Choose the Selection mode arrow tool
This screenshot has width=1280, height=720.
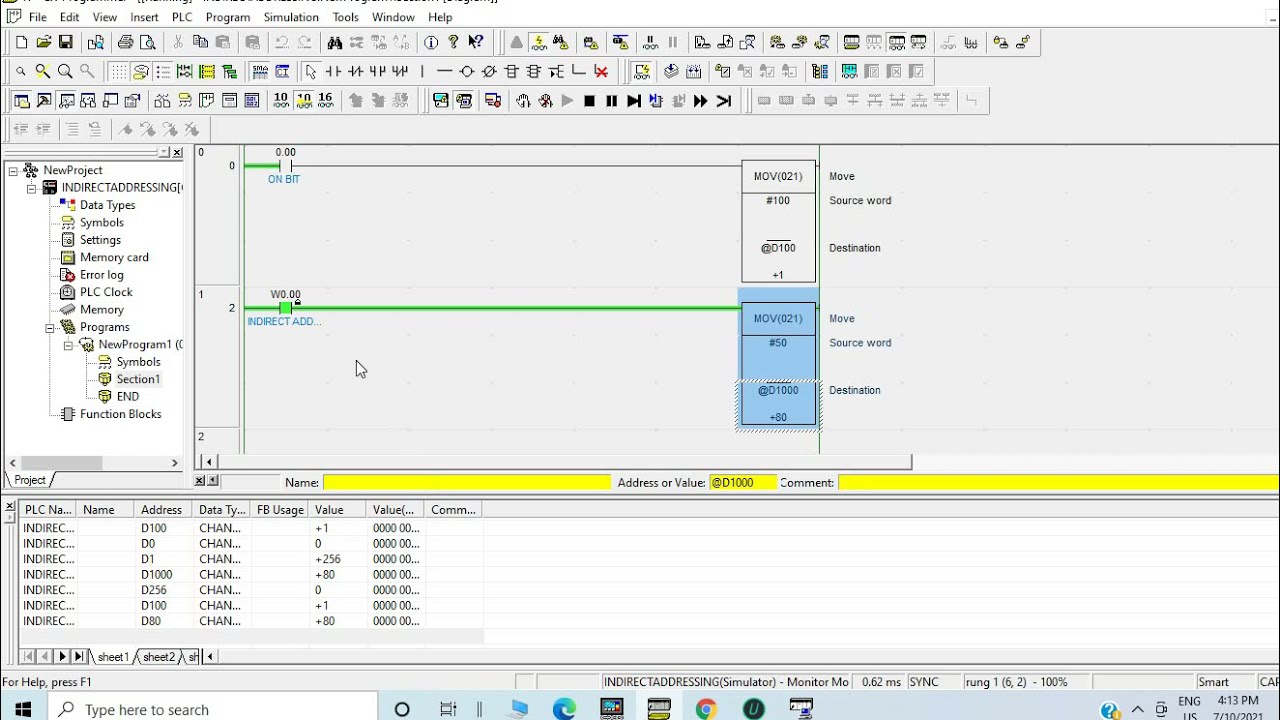[311, 71]
